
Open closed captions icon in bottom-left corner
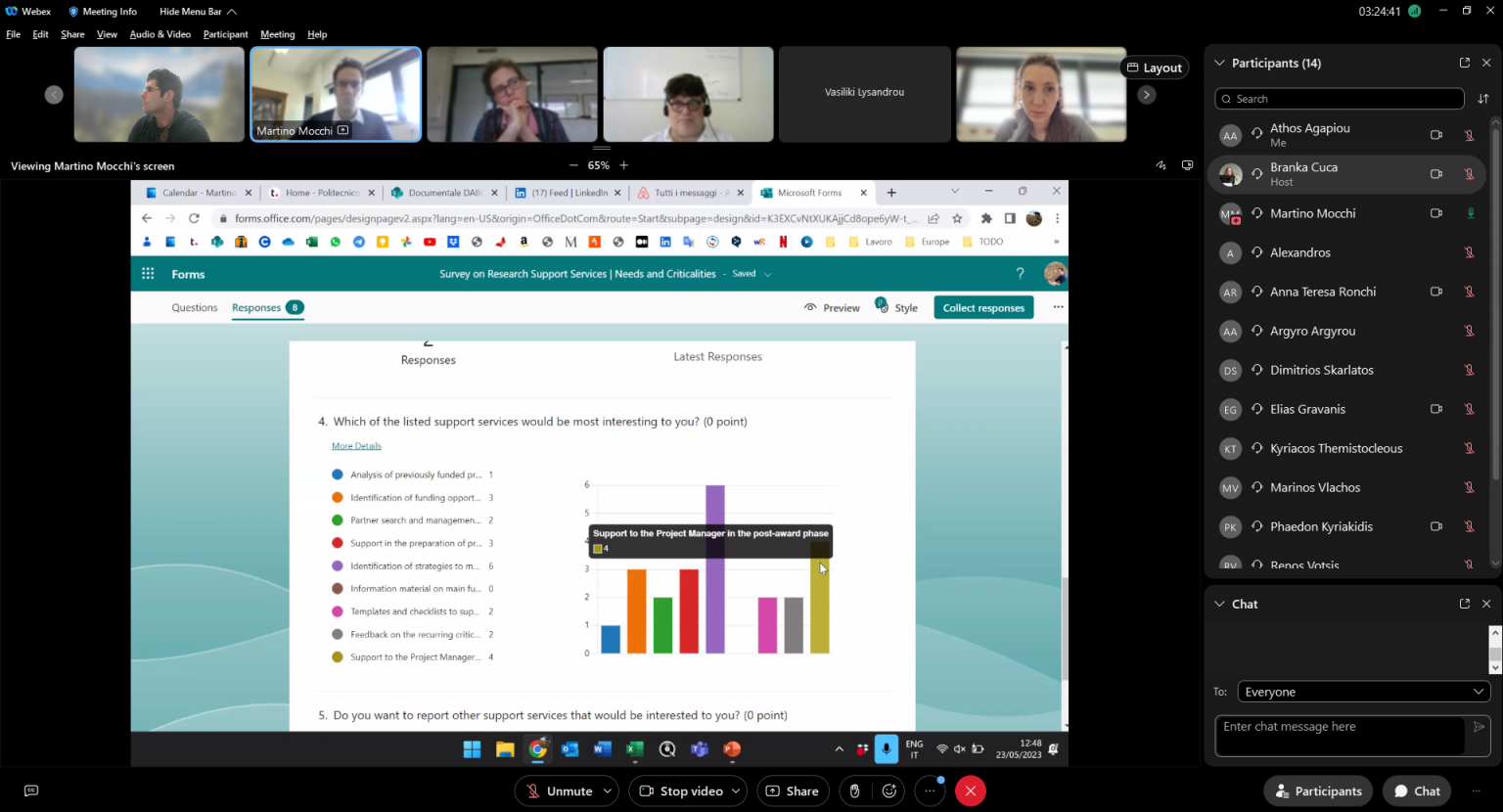(x=31, y=790)
